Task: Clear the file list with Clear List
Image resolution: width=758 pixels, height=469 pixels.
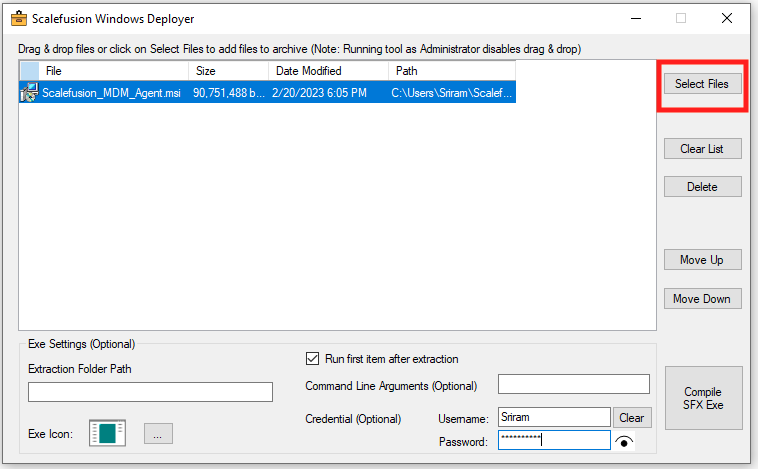Action: (x=702, y=149)
